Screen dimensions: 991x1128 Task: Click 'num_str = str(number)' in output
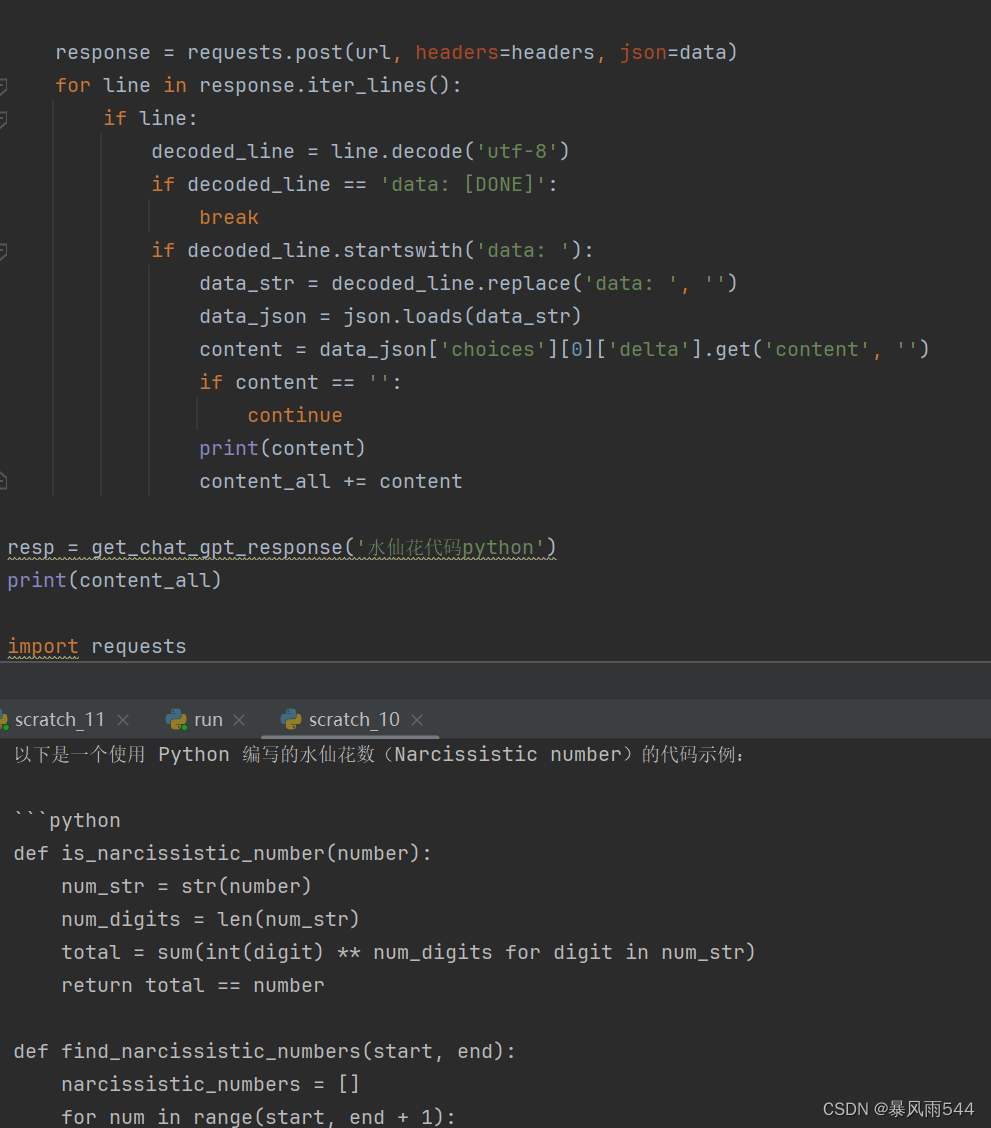(x=186, y=886)
